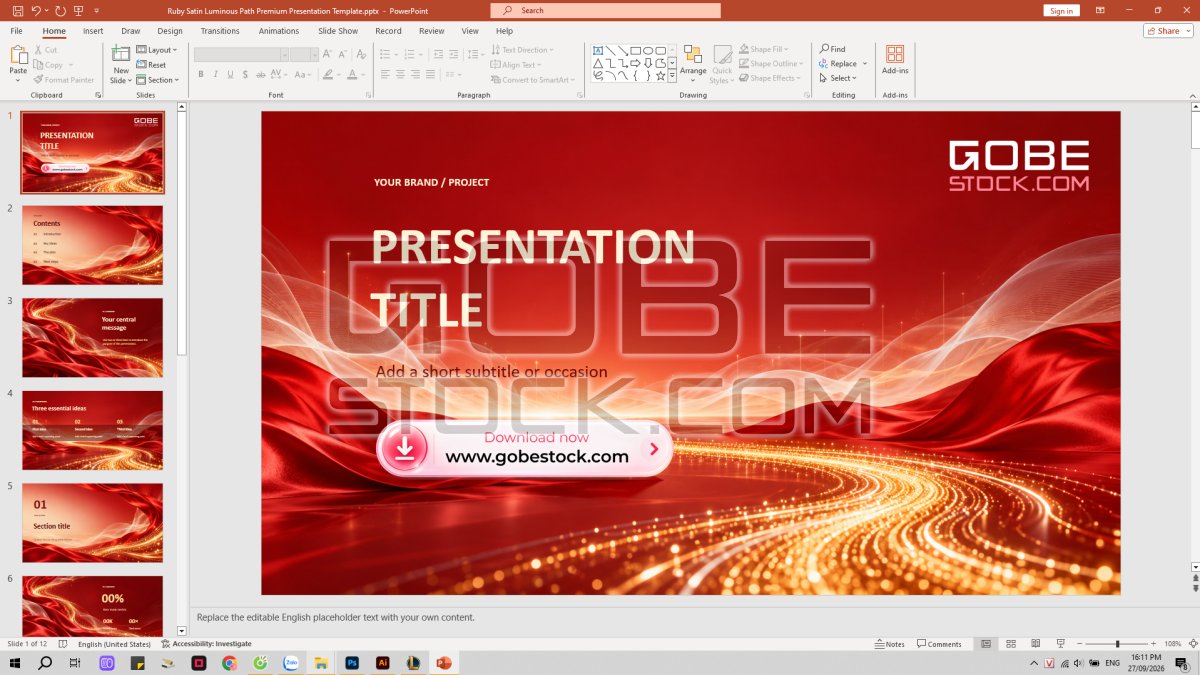Select slide 2 Contents thumbnail
The height and width of the screenshot is (675, 1200).
tap(92, 245)
